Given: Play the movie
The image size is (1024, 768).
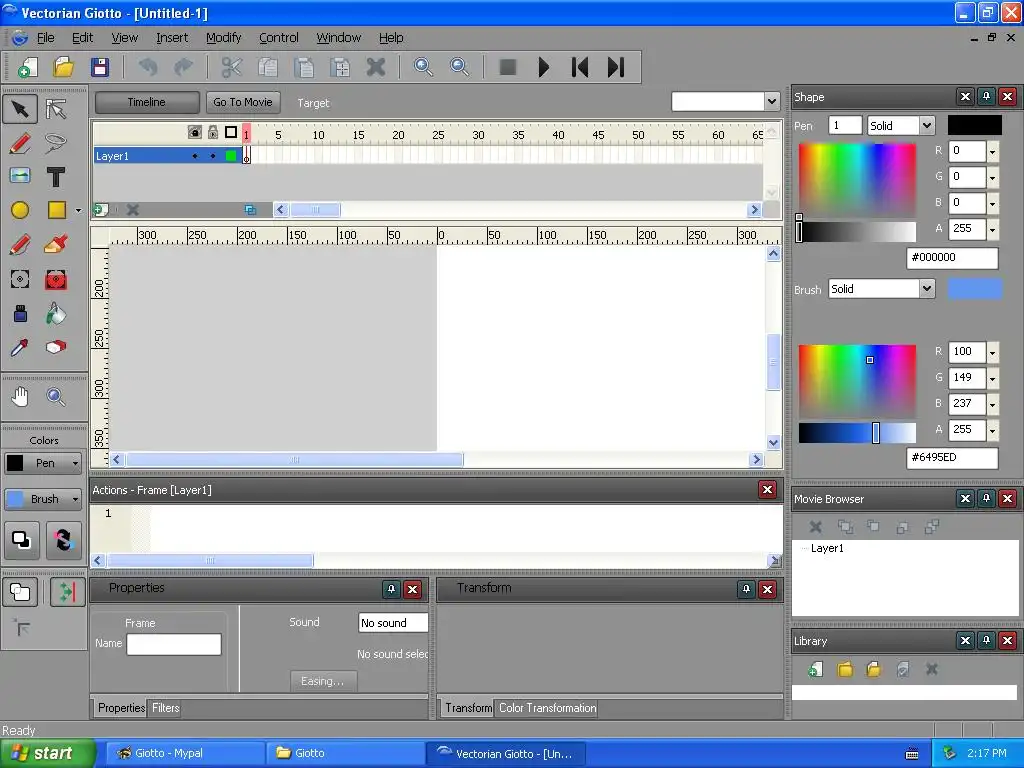Looking at the screenshot, I should pos(543,67).
